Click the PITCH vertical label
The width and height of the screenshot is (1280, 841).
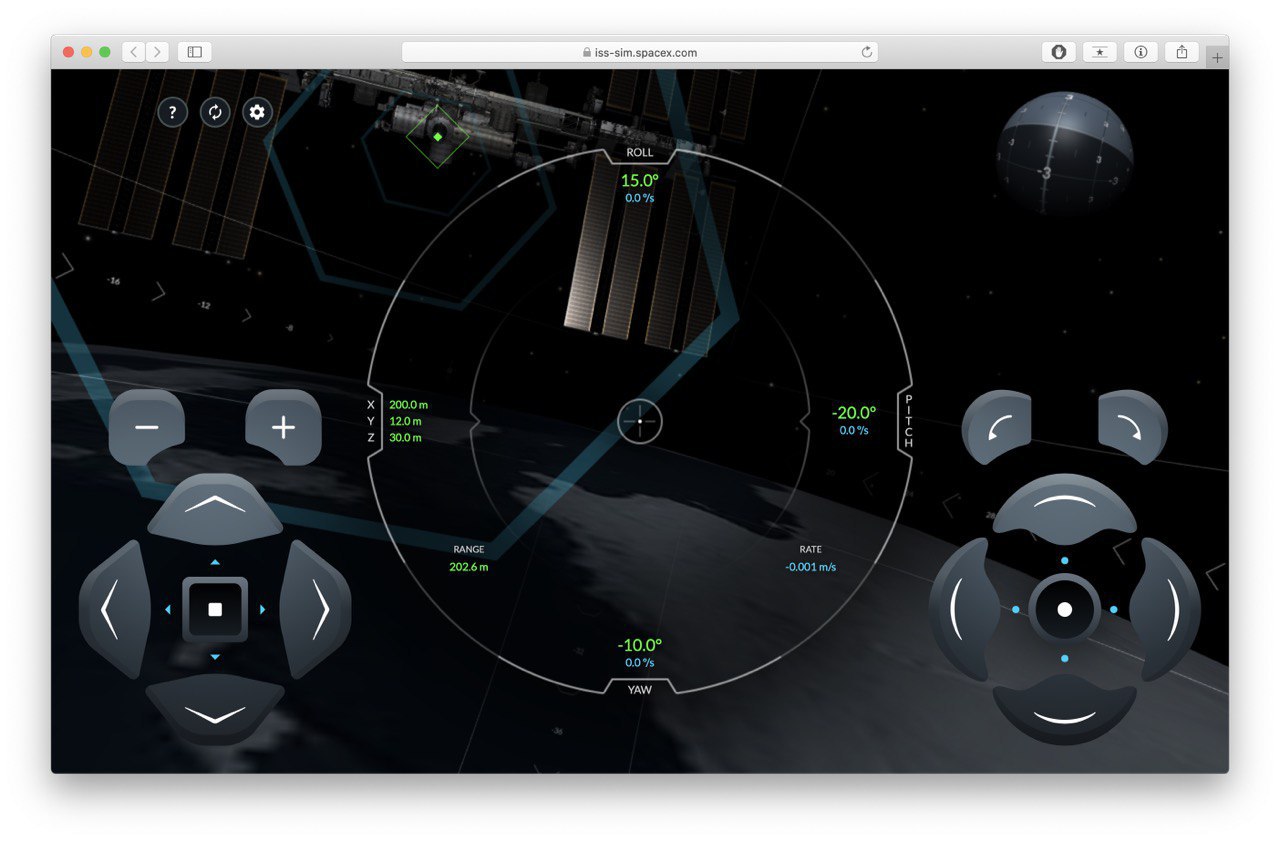pyautogui.click(x=909, y=421)
